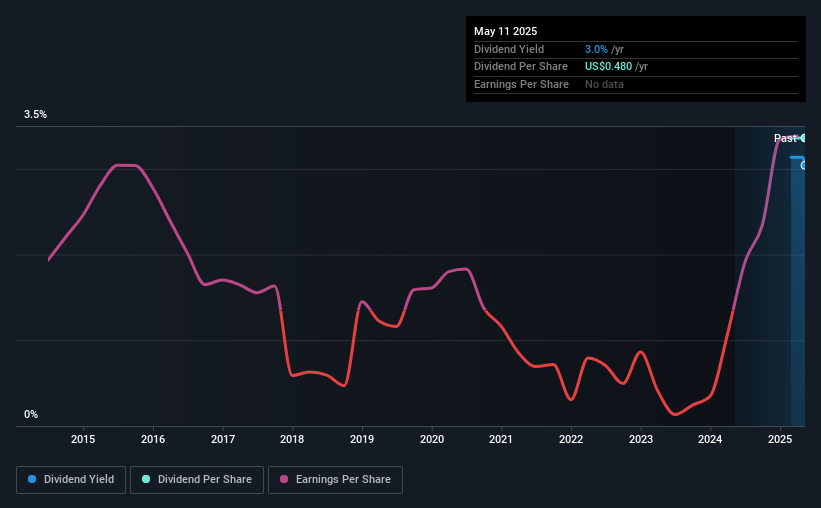This screenshot has height=508, width=821.
Task: Select the 2016 tick on the time axis
Action: (x=153, y=439)
